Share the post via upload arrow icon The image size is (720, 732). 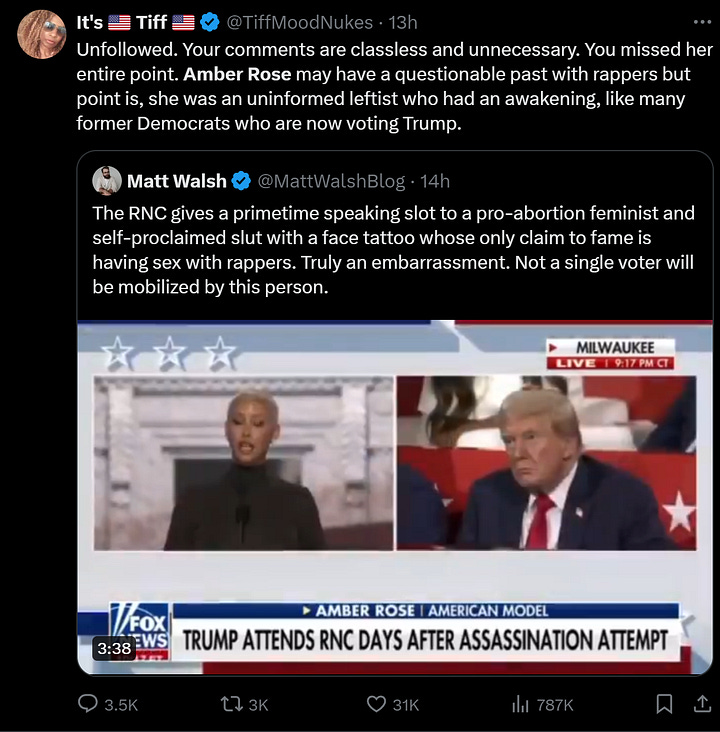[702, 704]
